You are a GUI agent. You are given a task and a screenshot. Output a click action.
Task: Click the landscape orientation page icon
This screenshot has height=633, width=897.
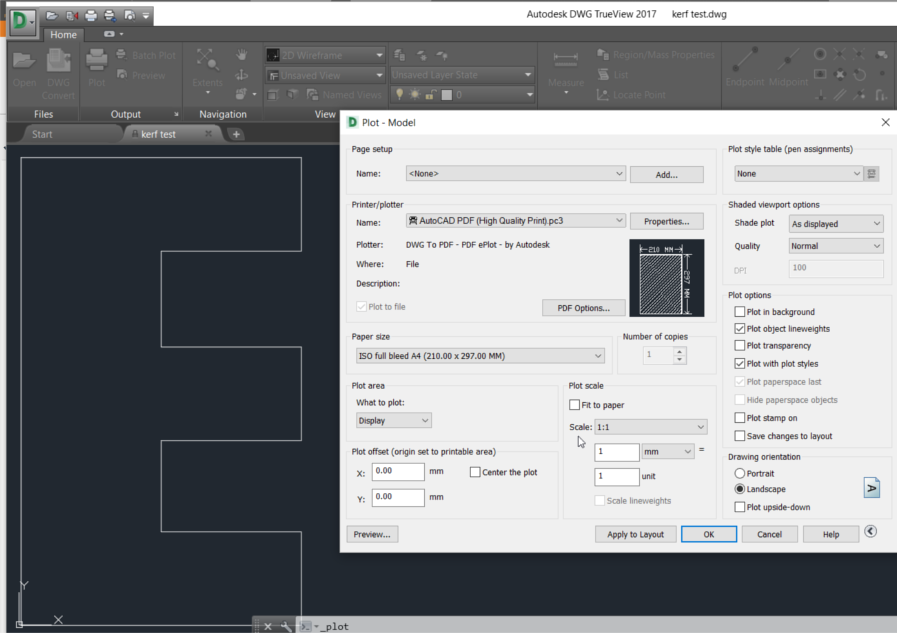[x=871, y=488]
